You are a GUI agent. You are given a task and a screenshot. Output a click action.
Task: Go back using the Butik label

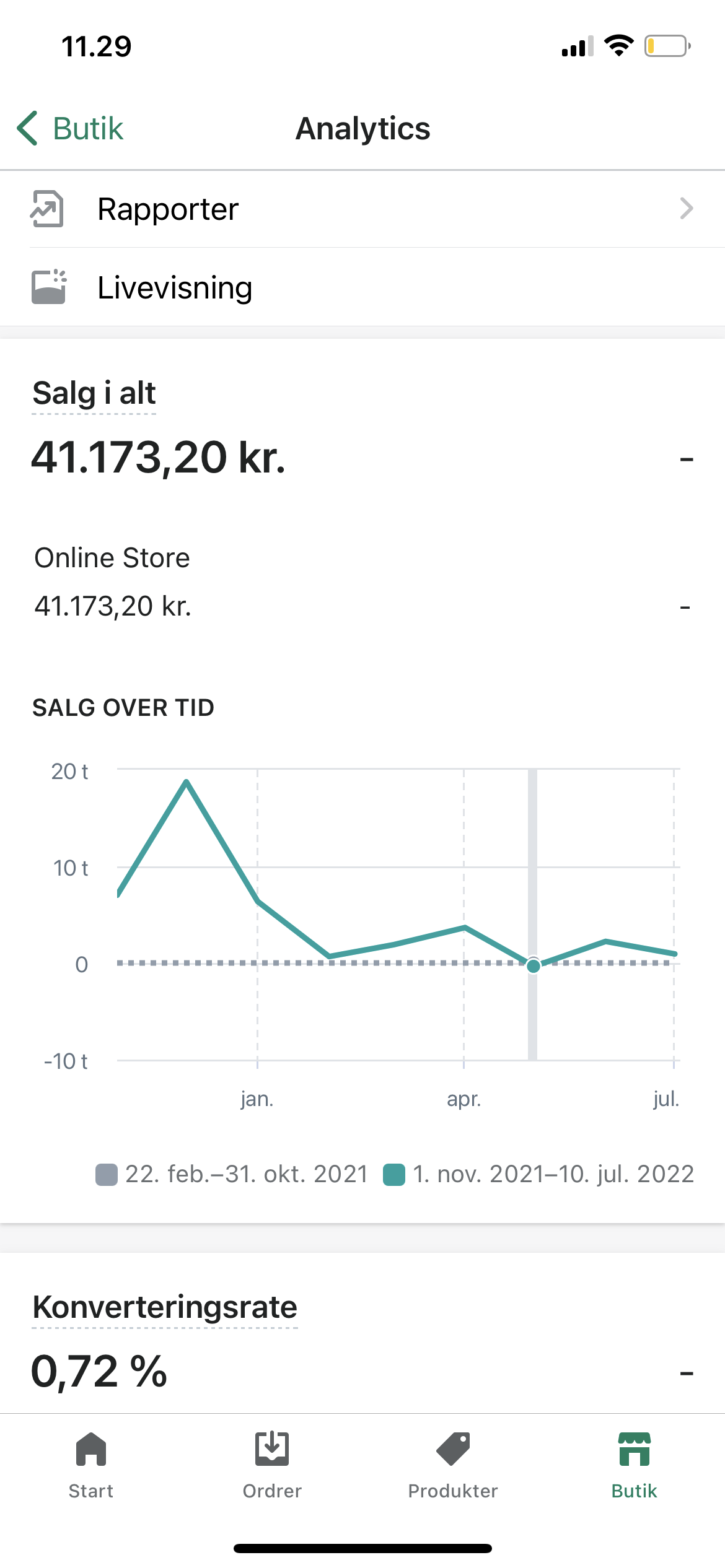tap(88, 129)
